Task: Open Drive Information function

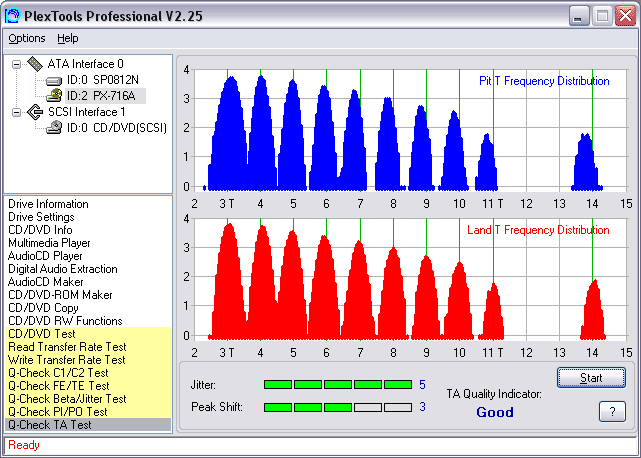Action: point(48,204)
